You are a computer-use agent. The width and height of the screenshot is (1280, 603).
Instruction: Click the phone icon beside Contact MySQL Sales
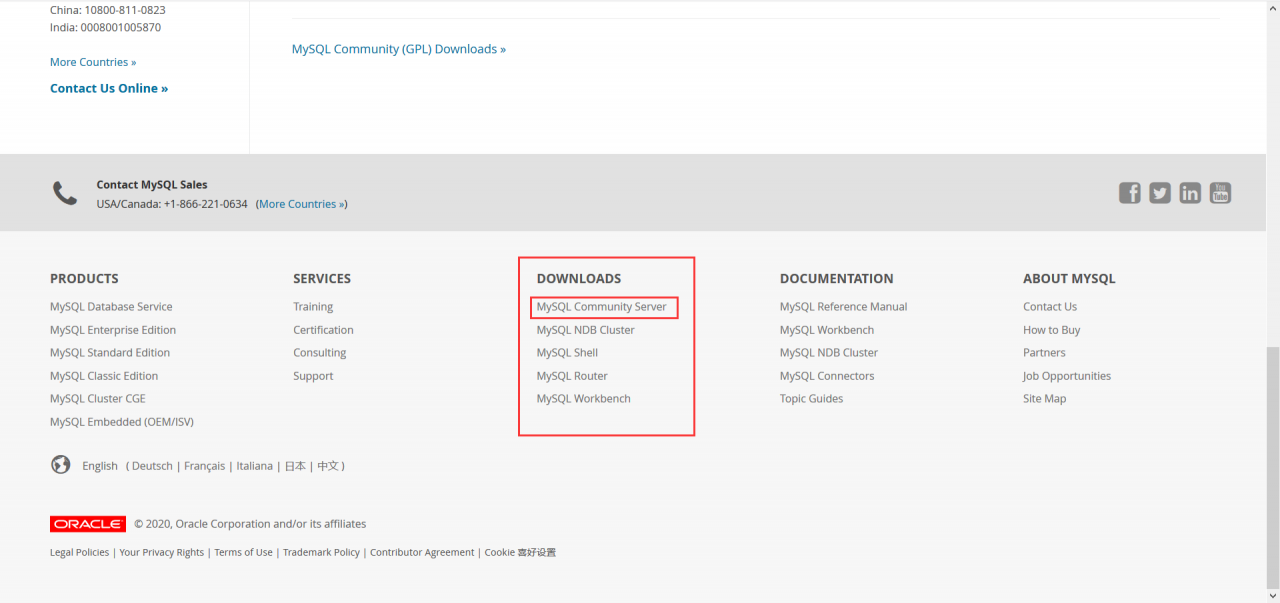pos(65,193)
